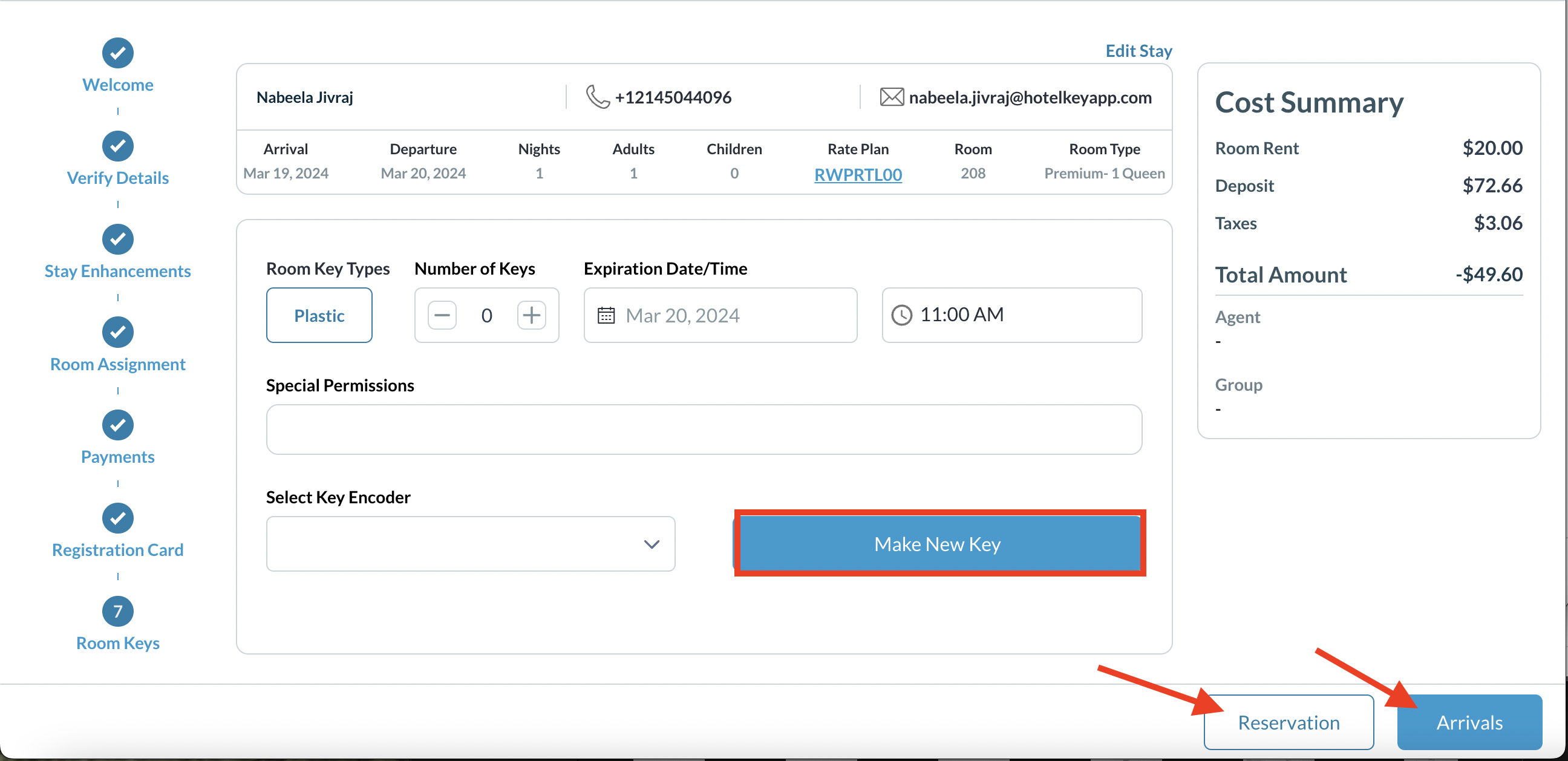Click the Payments step checkmark icon

(117, 425)
